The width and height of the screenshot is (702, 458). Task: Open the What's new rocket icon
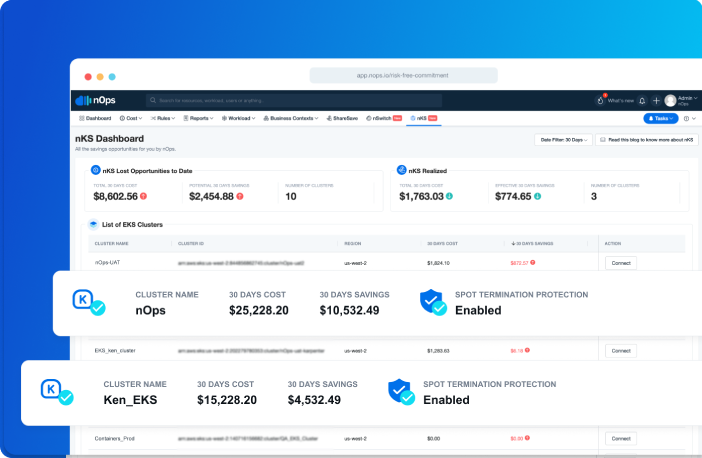pyautogui.click(x=600, y=101)
